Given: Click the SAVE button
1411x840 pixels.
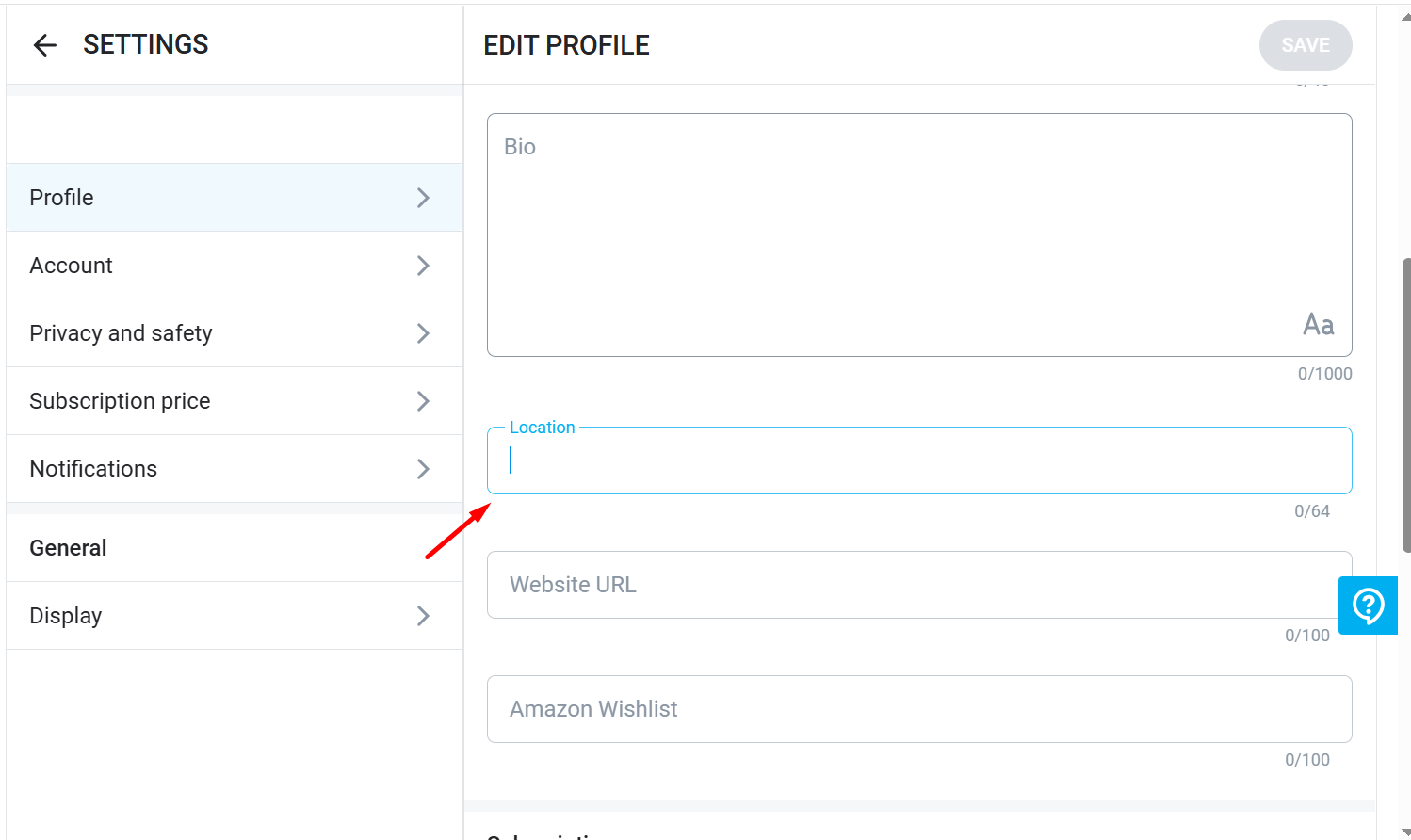Looking at the screenshot, I should point(1306,45).
